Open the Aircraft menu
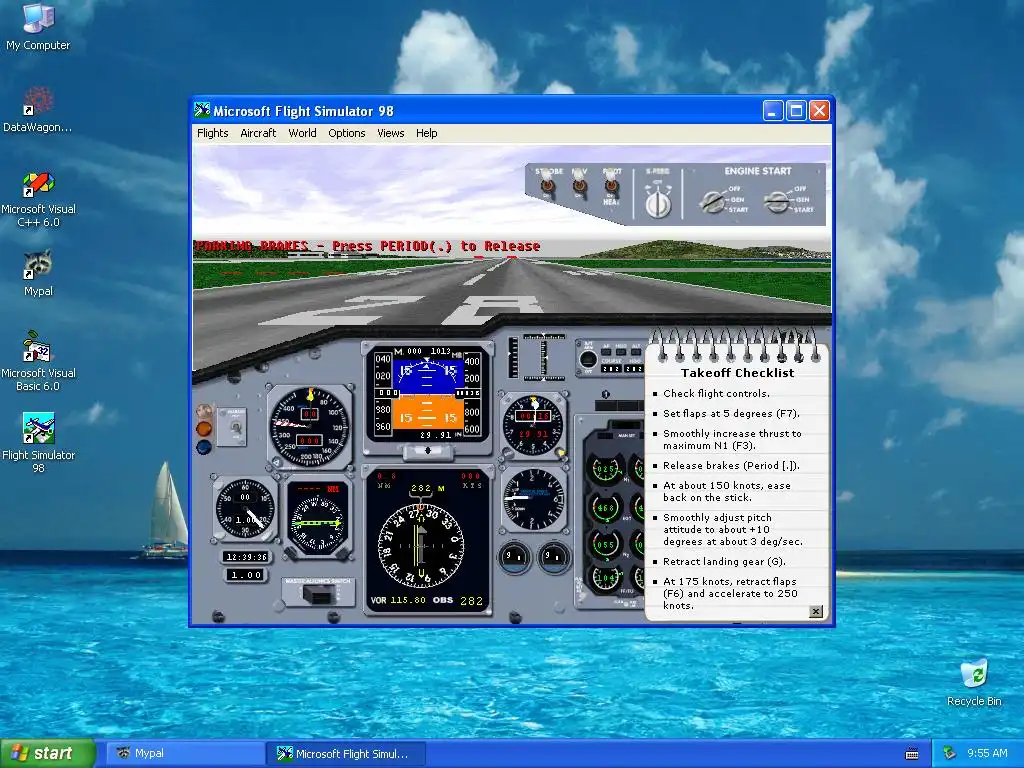This screenshot has width=1024, height=768. pos(258,133)
